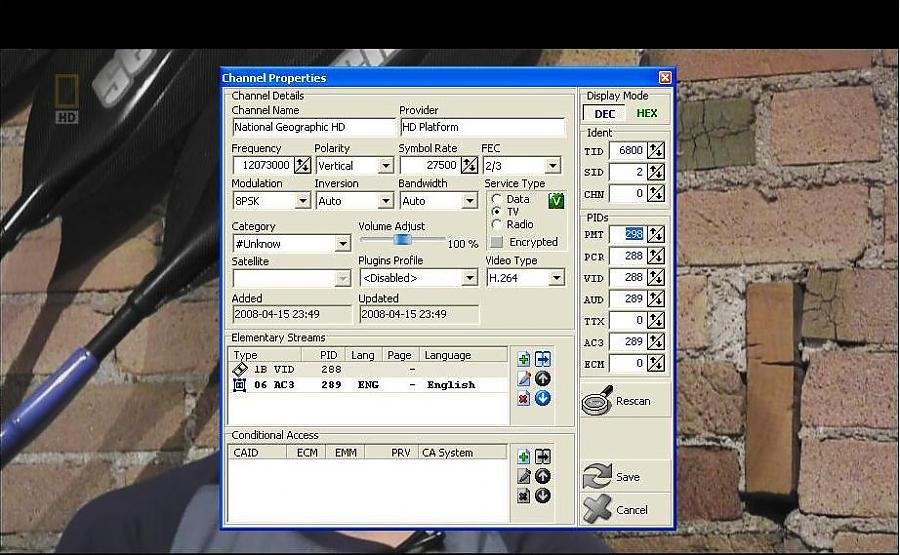This screenshot has width=900, height=555.
Task: Save the channel properties
Action: [624, 477]
